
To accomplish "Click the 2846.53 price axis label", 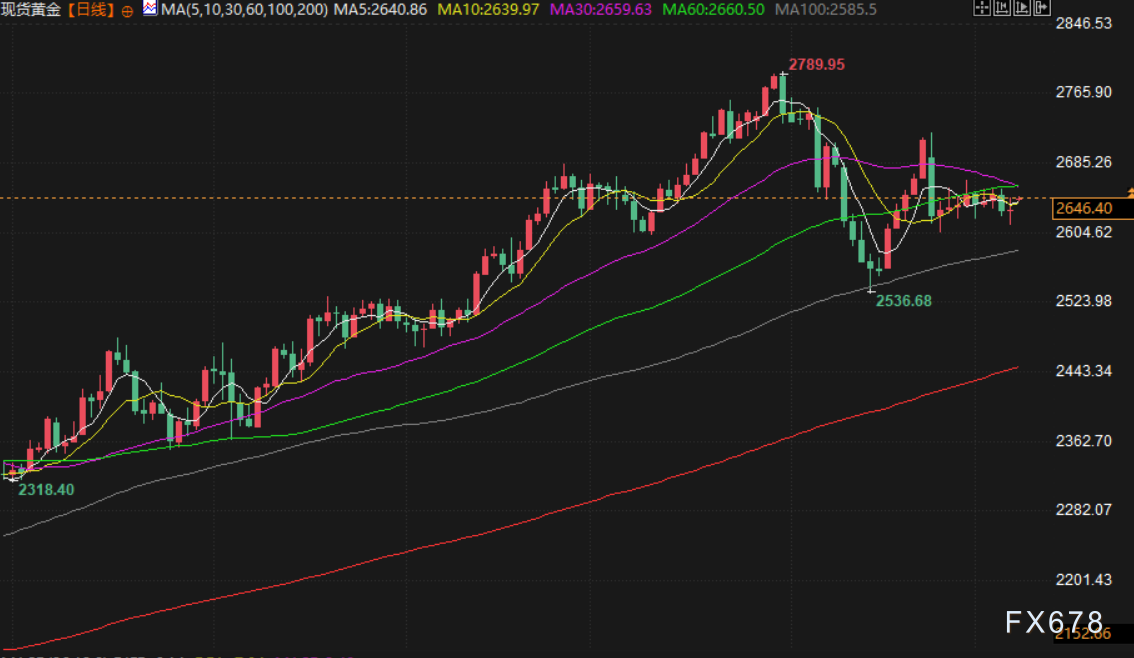I will pos(1083,23).
